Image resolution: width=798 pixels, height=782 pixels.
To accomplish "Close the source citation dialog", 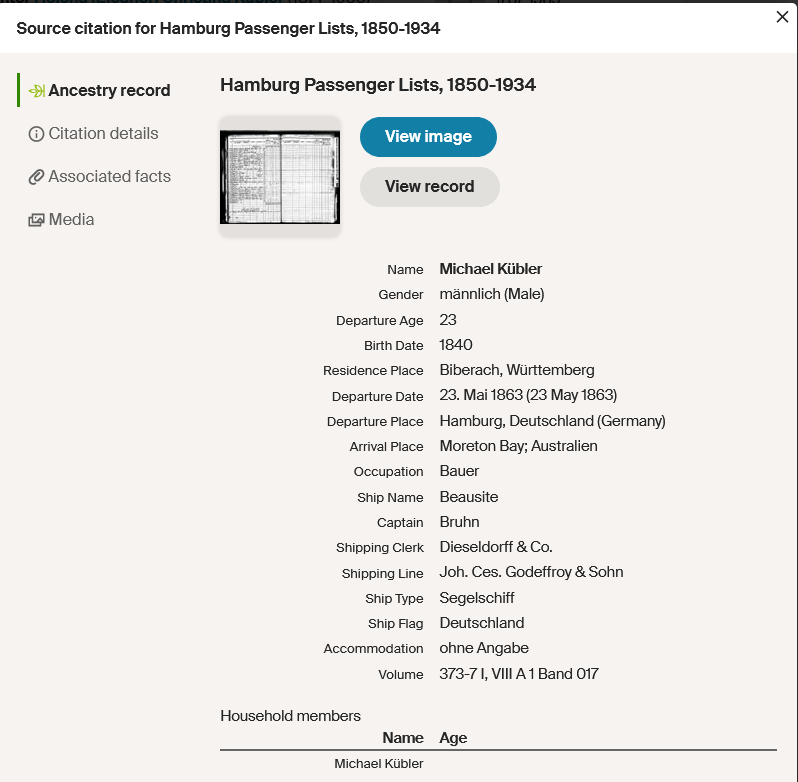I will click(x=782, y=17).
